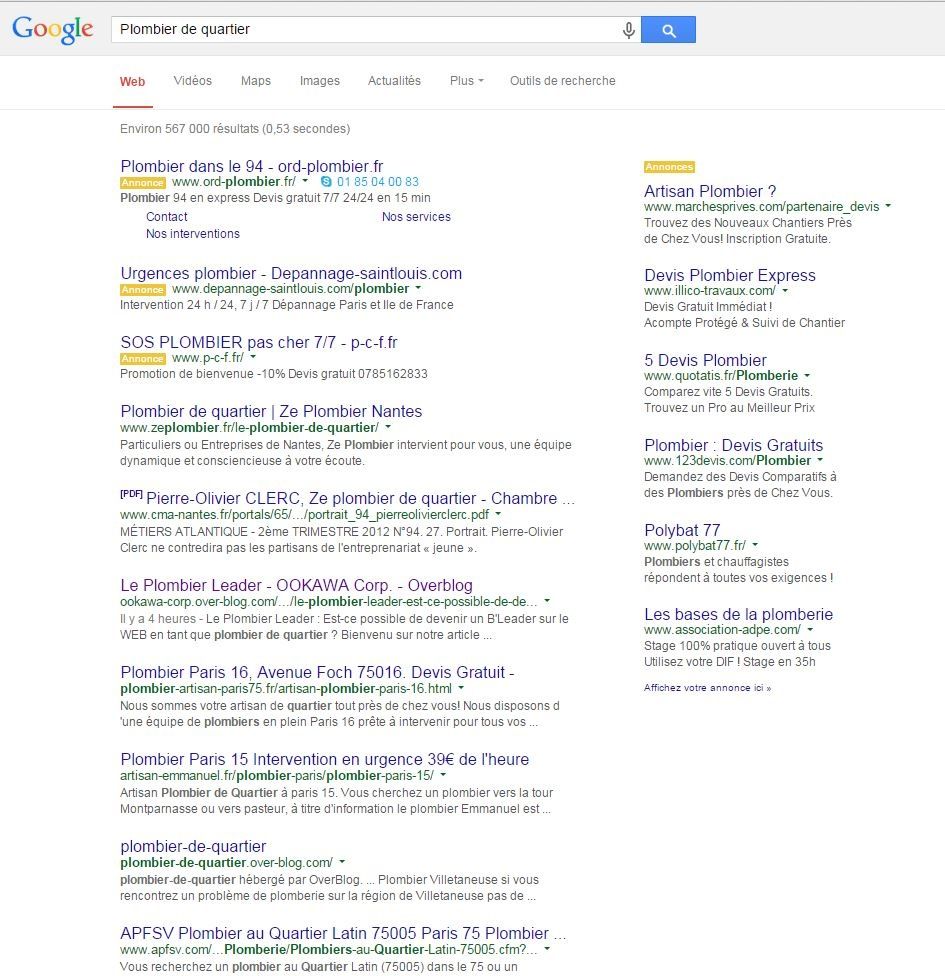This screenshot has width=945, height=976.
Task: Open Plombier dans le 94 ad link
Action: [x=252, y=166]
